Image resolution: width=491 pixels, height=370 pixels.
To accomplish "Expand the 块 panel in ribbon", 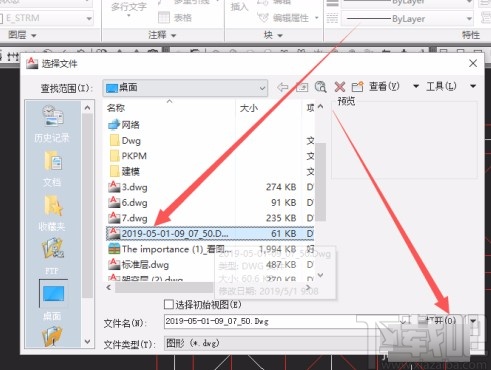I will pos(273,35).
